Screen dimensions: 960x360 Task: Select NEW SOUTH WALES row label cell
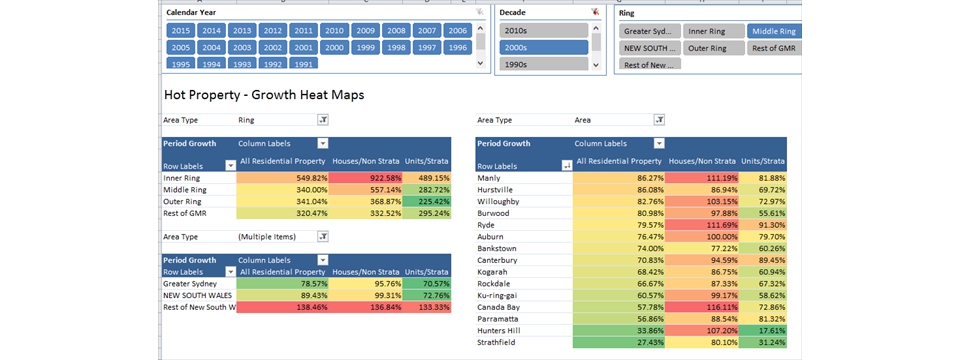(x=199, y=296)
